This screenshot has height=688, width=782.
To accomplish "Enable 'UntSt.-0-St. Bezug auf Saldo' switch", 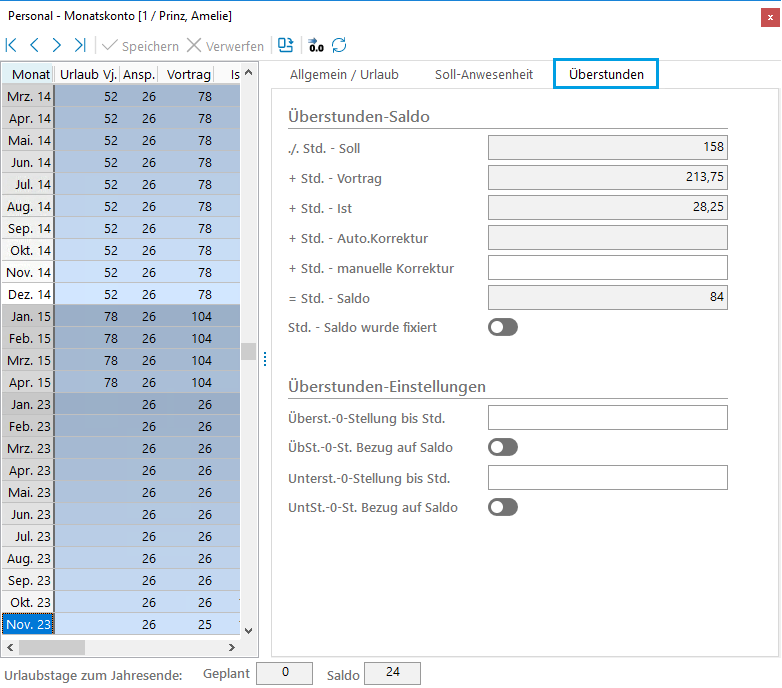I will pyautogui.click(x=503, y=507).
